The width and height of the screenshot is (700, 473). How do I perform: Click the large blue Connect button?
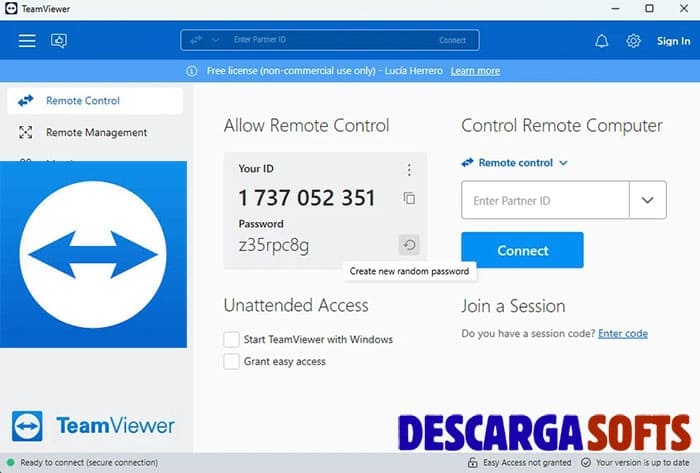(522, 250)
